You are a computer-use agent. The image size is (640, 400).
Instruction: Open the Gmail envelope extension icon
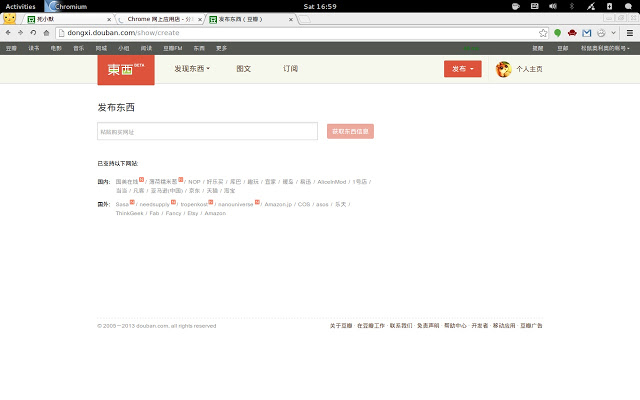tap(587, 33)
